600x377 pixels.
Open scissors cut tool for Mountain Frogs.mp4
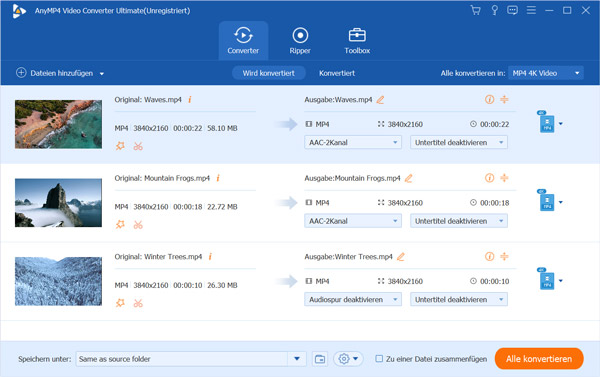[x=138, y=225]
